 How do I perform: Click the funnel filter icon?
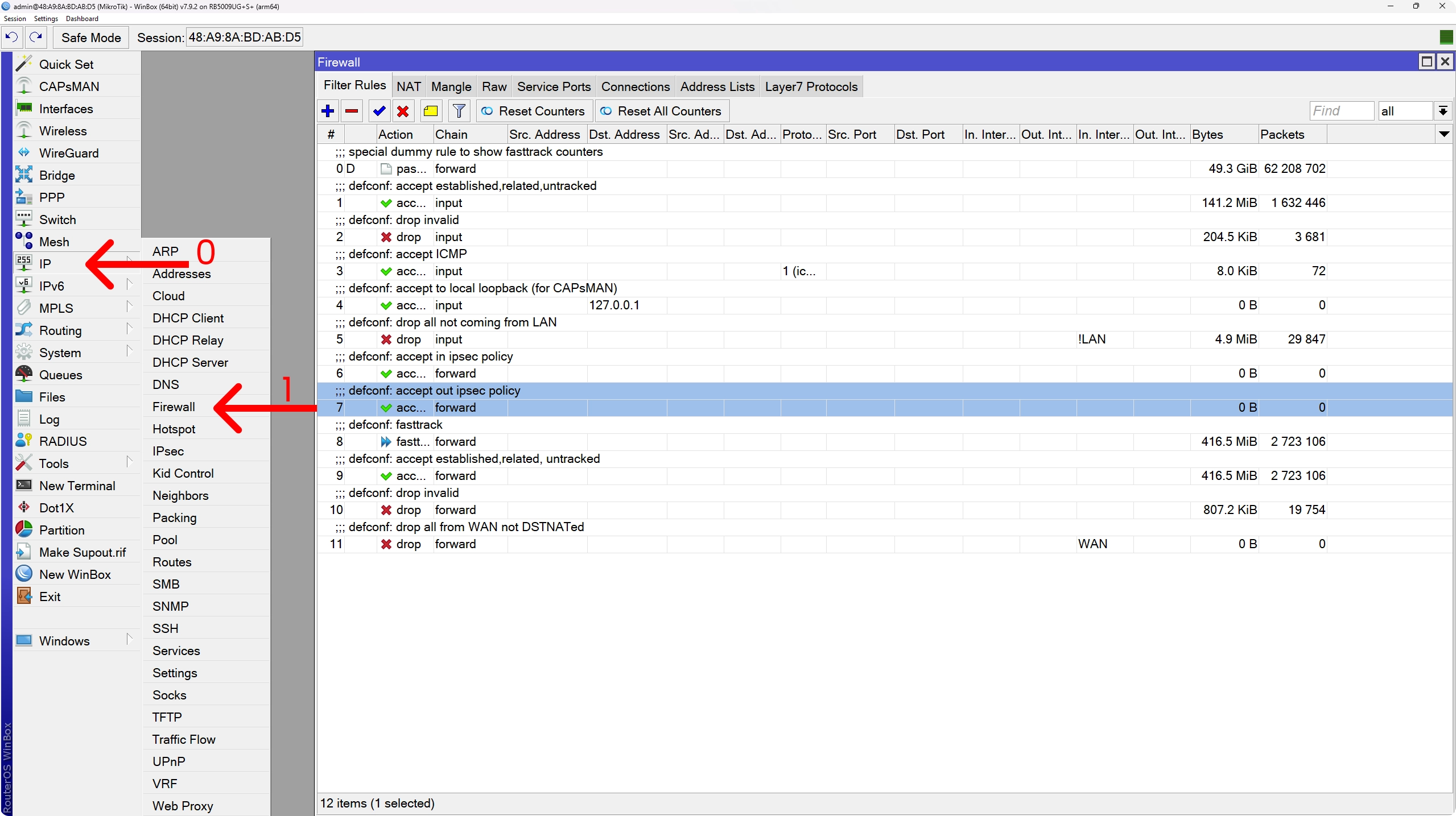click(x=459, y=111)
